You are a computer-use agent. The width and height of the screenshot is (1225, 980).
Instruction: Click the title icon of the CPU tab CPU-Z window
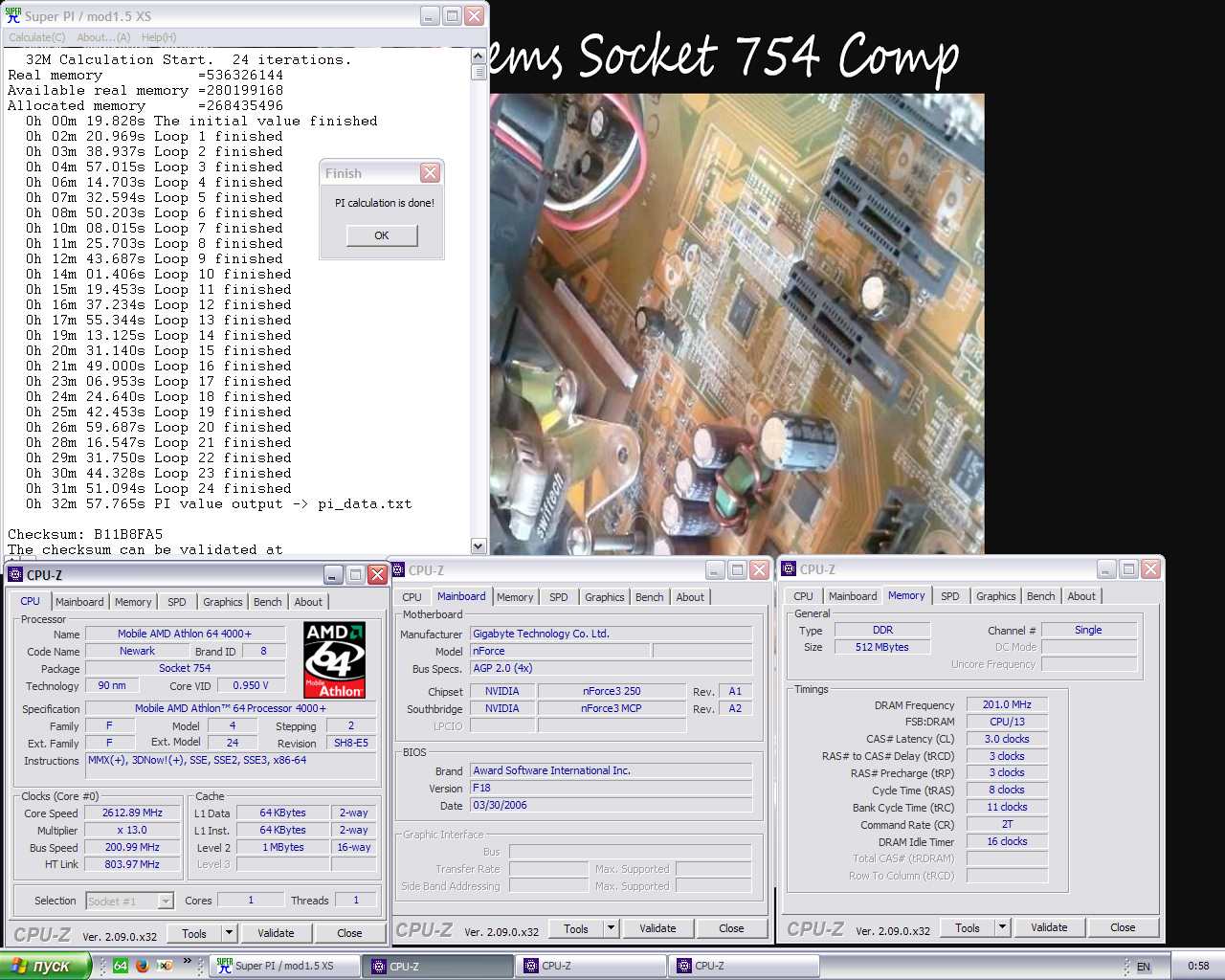click(x=15, y=574)
